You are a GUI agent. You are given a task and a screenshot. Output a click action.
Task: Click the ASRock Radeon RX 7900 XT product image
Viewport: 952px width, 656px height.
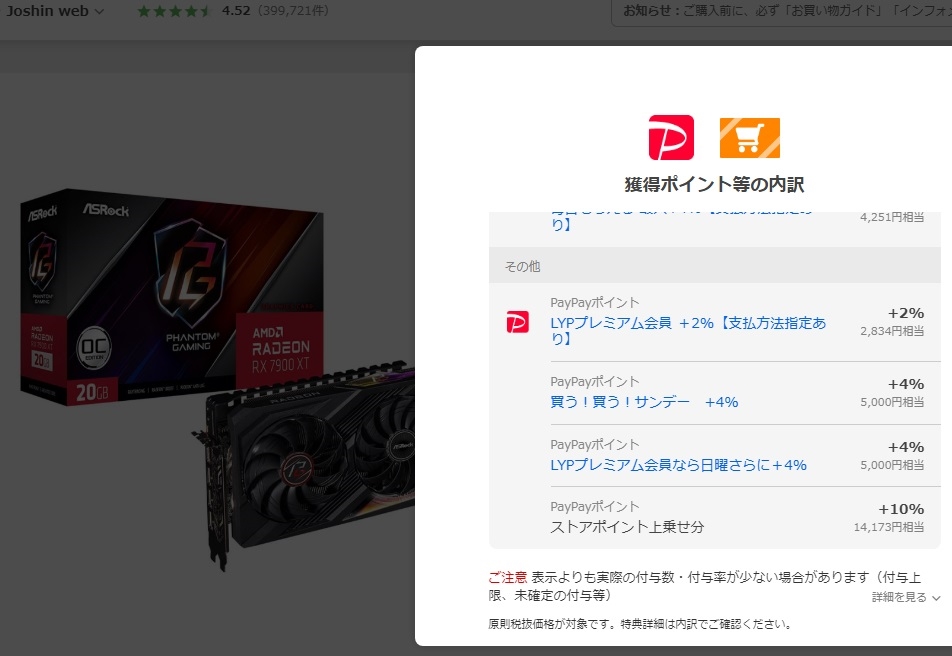219,380
